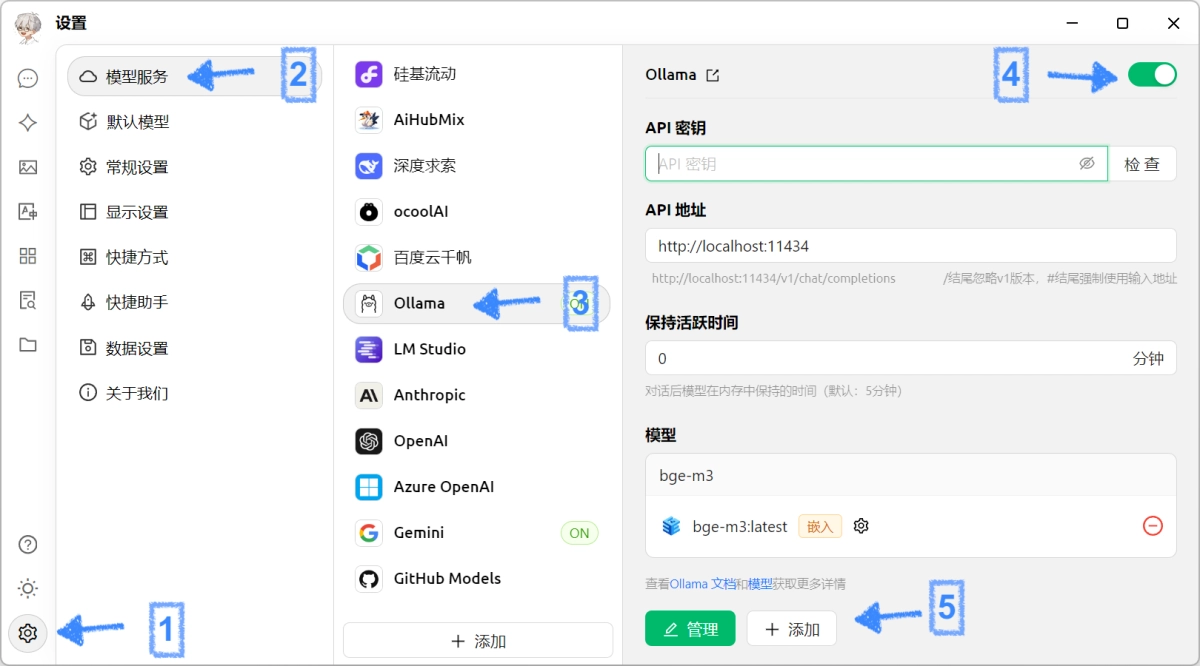This screenshot has height=666, width=1200.
Task: Click the green 管理 models button
Action: click(690, 629)
